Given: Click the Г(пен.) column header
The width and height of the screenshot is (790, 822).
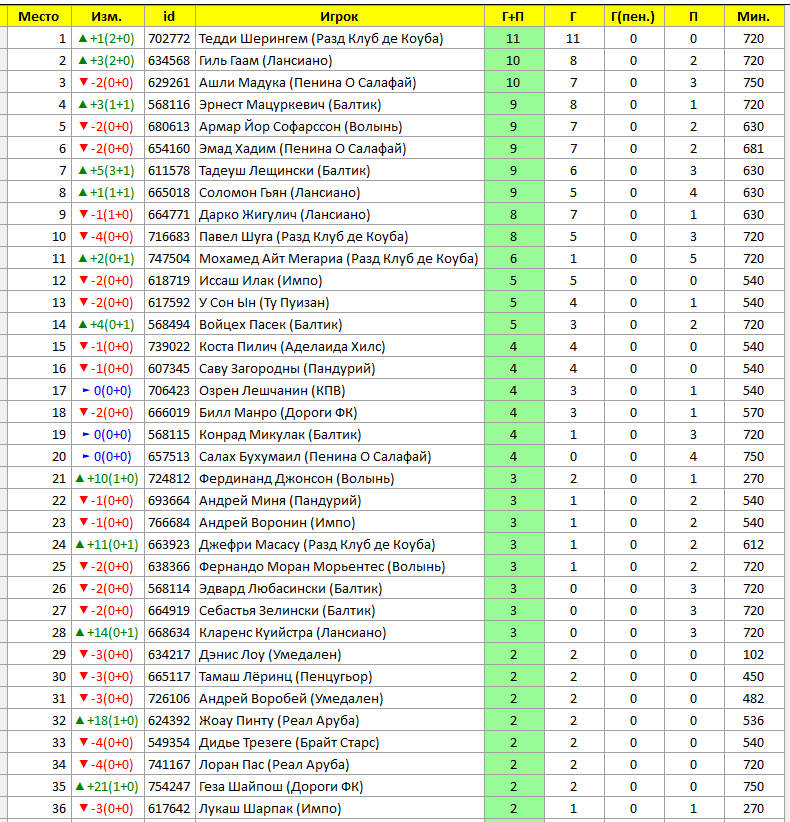Looking at the screenshot, I should pos(633,16).
